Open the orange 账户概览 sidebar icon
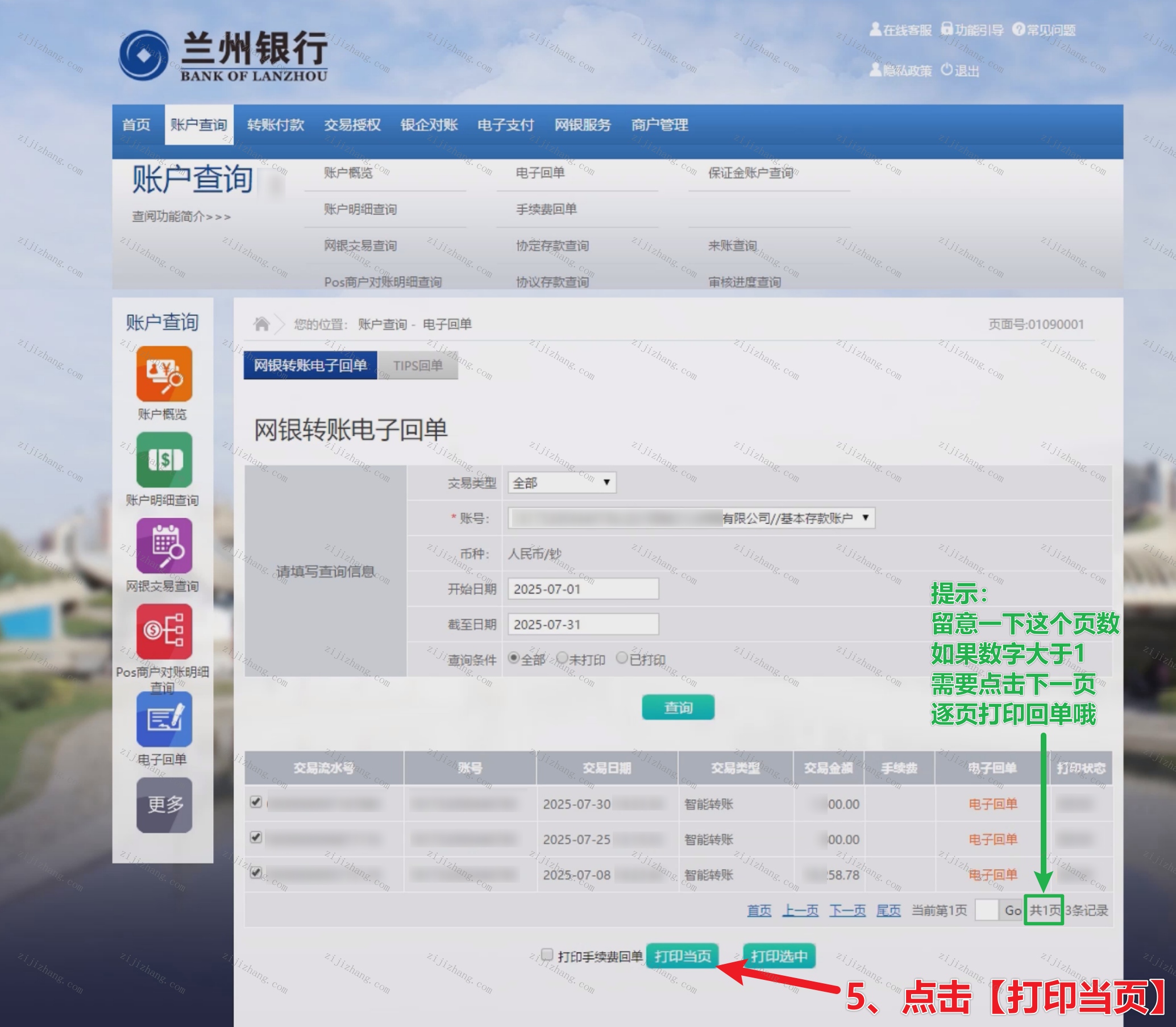 pyautogui.click(x=164, y=373)
